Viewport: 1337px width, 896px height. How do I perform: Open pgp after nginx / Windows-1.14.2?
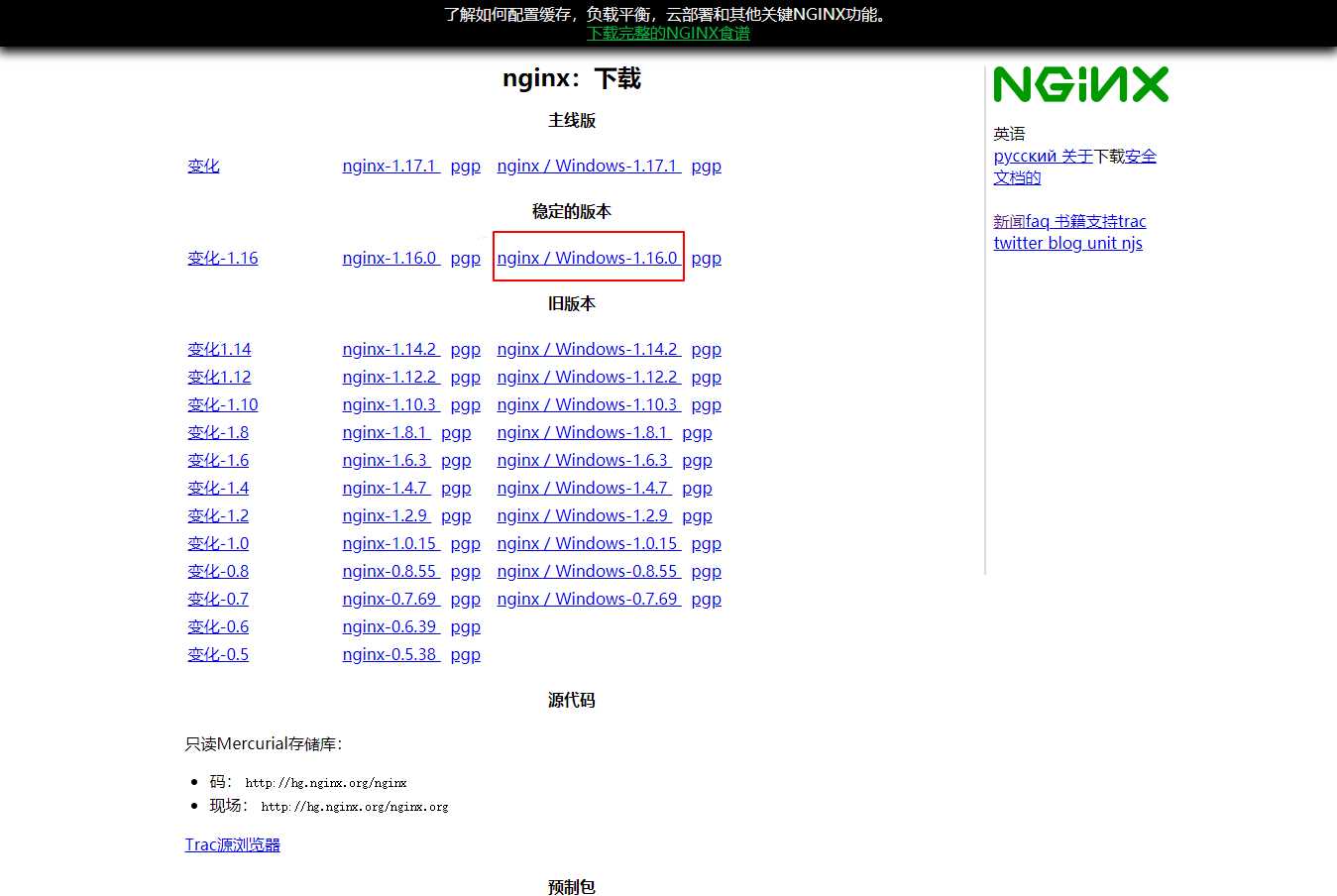pyautogui.click(x=706, y=349)
